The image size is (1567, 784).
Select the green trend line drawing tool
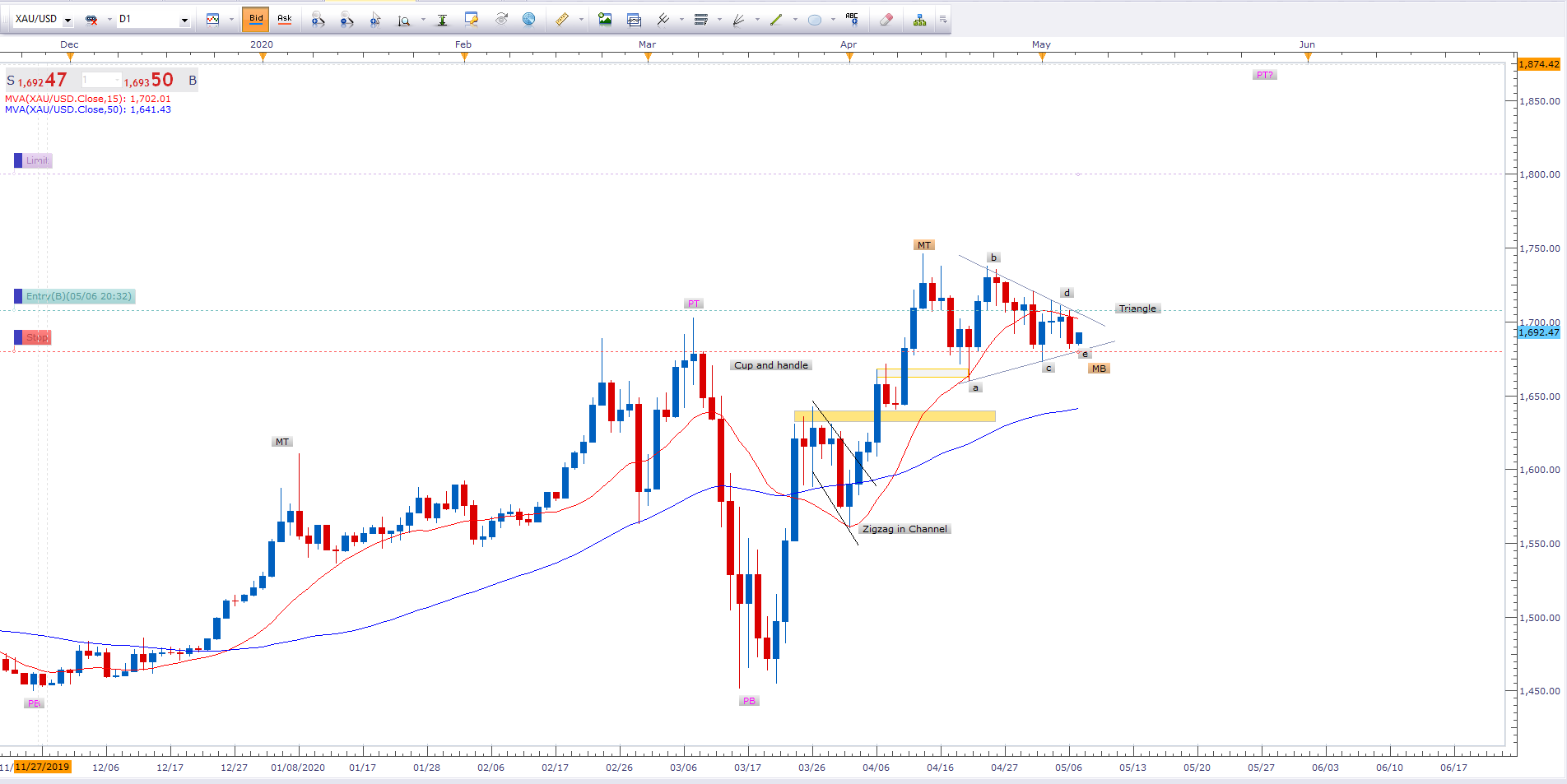[x=776, y=19]
